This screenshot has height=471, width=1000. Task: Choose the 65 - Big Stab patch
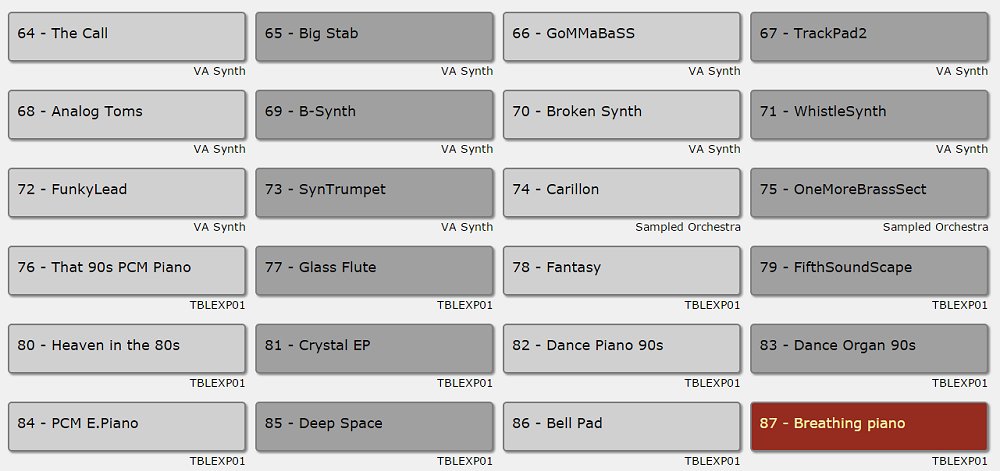[x=374, y=37]
